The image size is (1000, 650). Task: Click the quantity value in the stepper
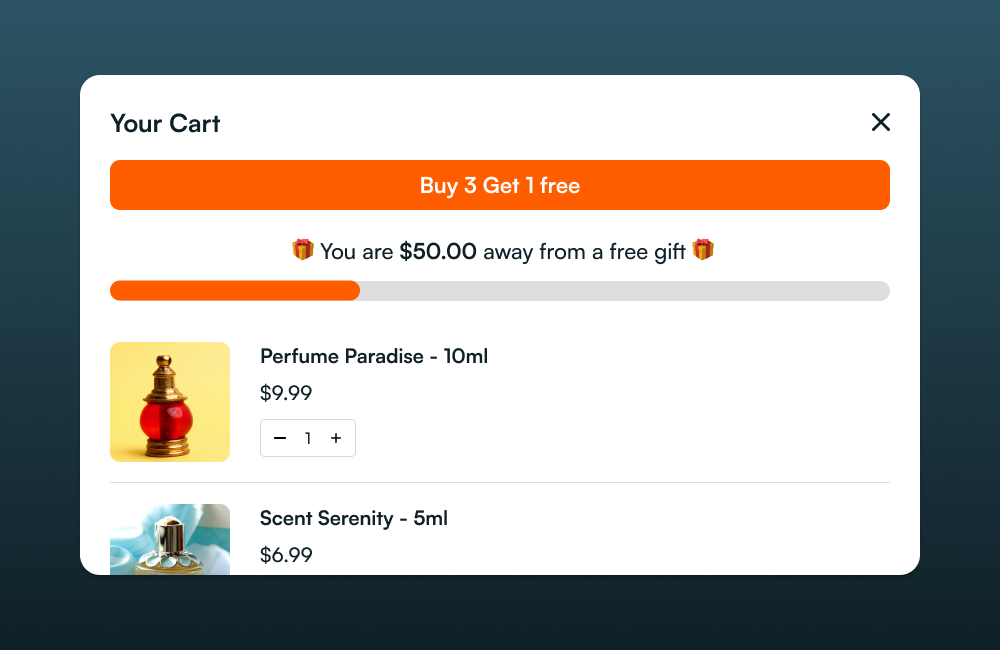click(x=308, y=438)
